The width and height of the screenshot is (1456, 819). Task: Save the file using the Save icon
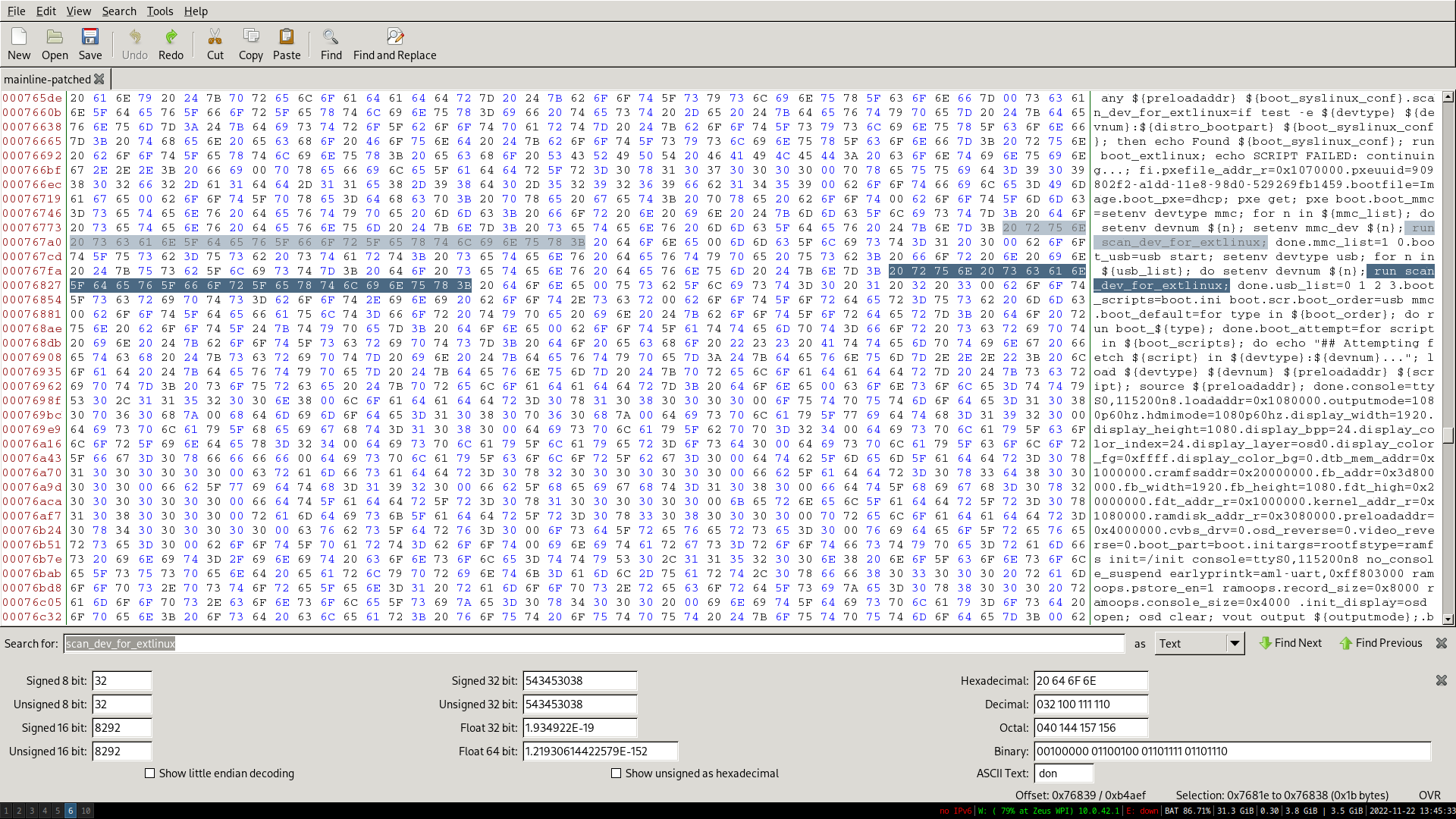click(x=90, y=44)
